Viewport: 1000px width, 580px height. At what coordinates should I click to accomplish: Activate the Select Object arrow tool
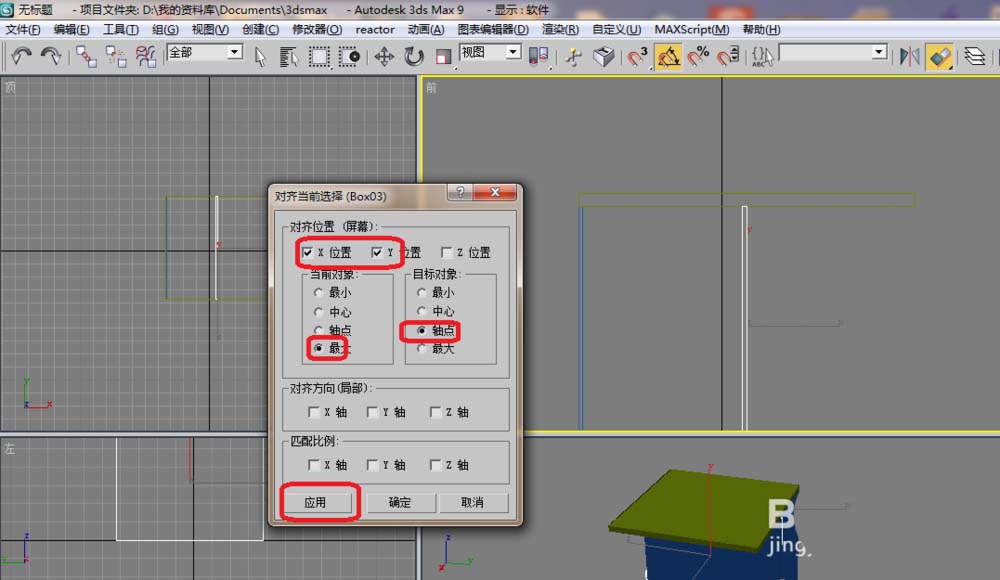[x=260, y=56]
